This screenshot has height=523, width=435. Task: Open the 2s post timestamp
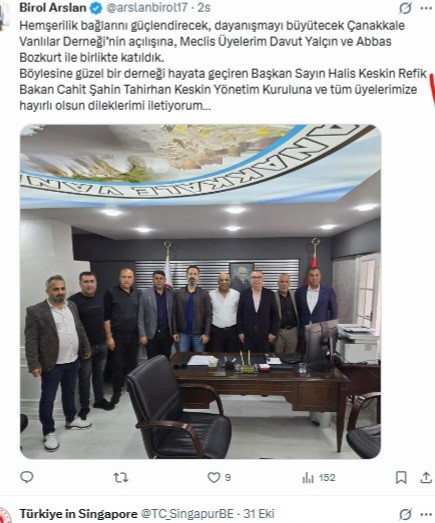[x=203, y=8]
